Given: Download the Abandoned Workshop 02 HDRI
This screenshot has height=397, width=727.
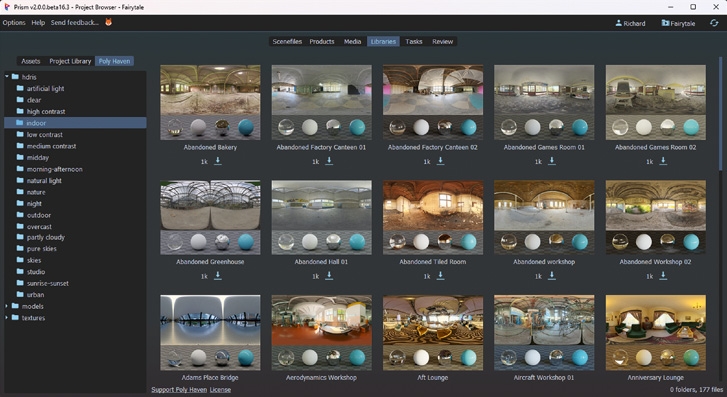Looking at the screenshot, I should 663,275.
